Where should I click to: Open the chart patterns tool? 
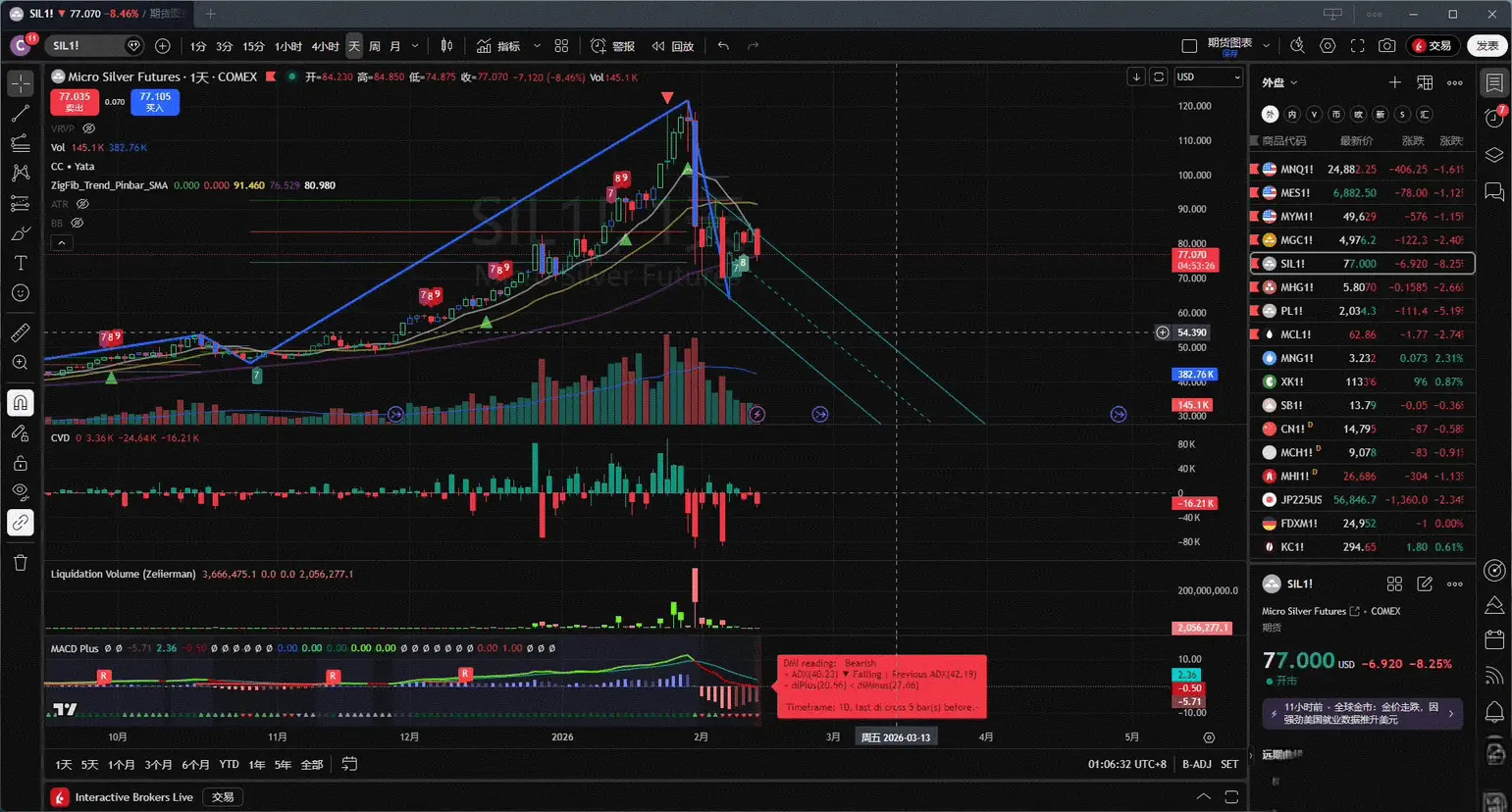click(21, 174)
